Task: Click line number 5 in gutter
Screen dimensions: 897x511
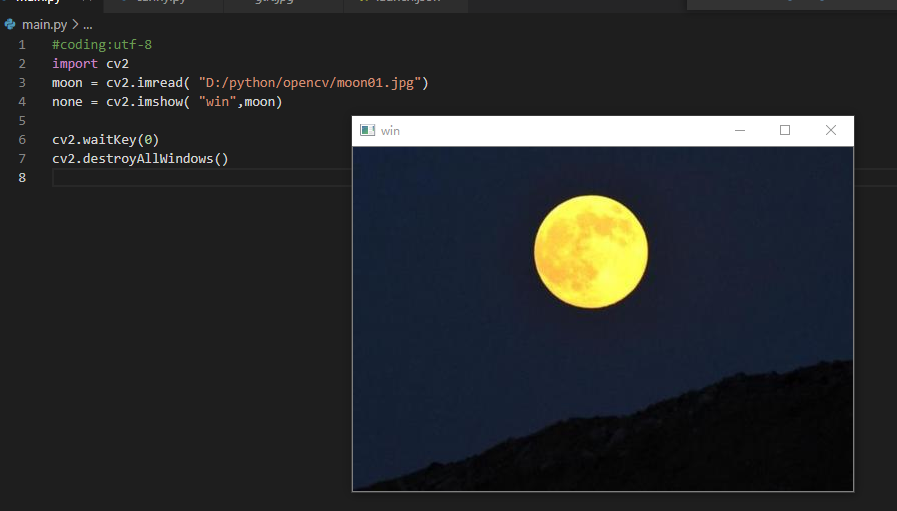Action: point(22,121)
